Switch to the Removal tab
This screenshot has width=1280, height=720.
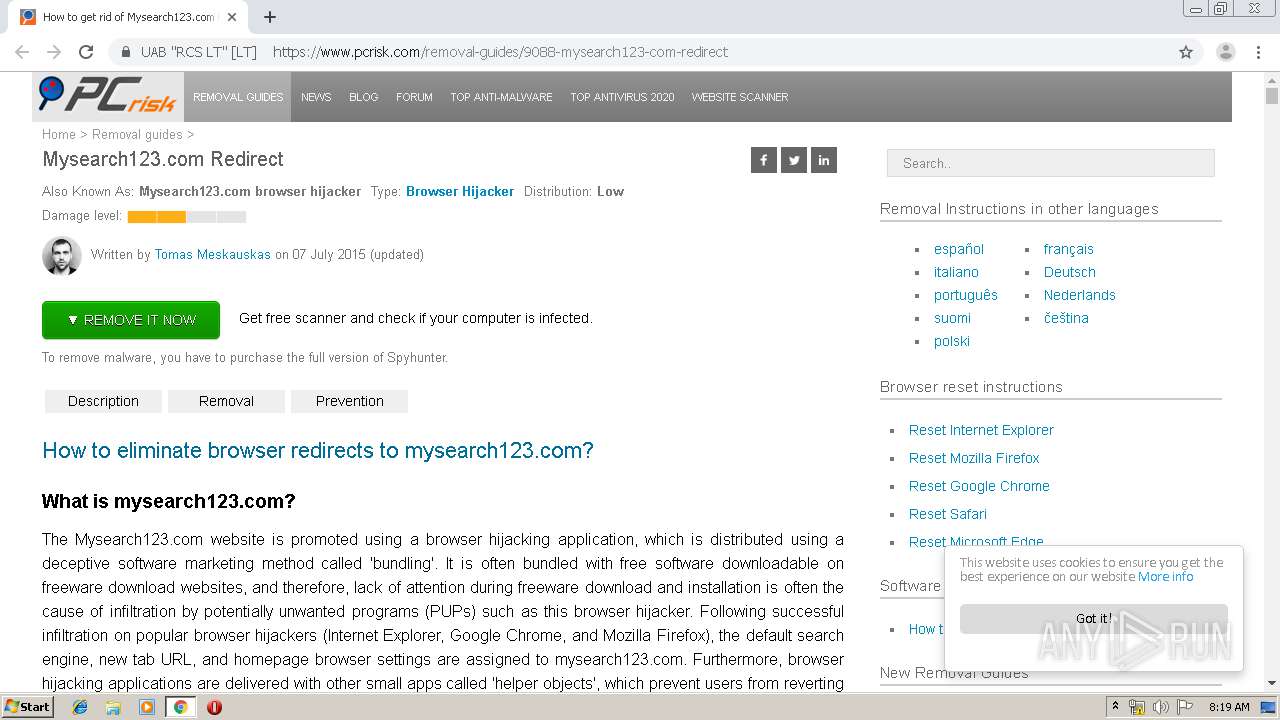[226, 401]
